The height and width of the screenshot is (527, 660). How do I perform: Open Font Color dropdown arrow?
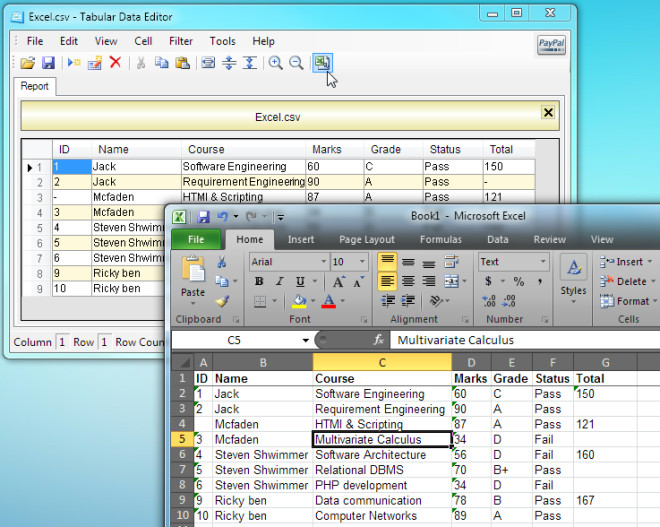343,301
